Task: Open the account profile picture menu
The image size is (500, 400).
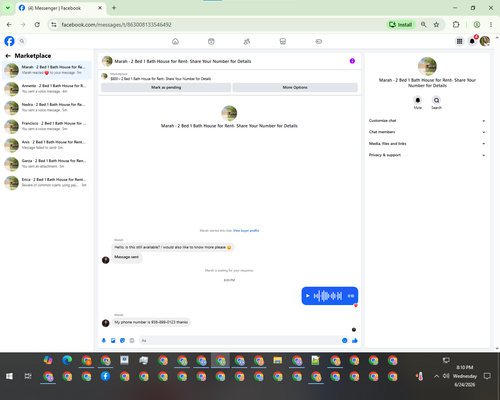Action: click(485, 41)
